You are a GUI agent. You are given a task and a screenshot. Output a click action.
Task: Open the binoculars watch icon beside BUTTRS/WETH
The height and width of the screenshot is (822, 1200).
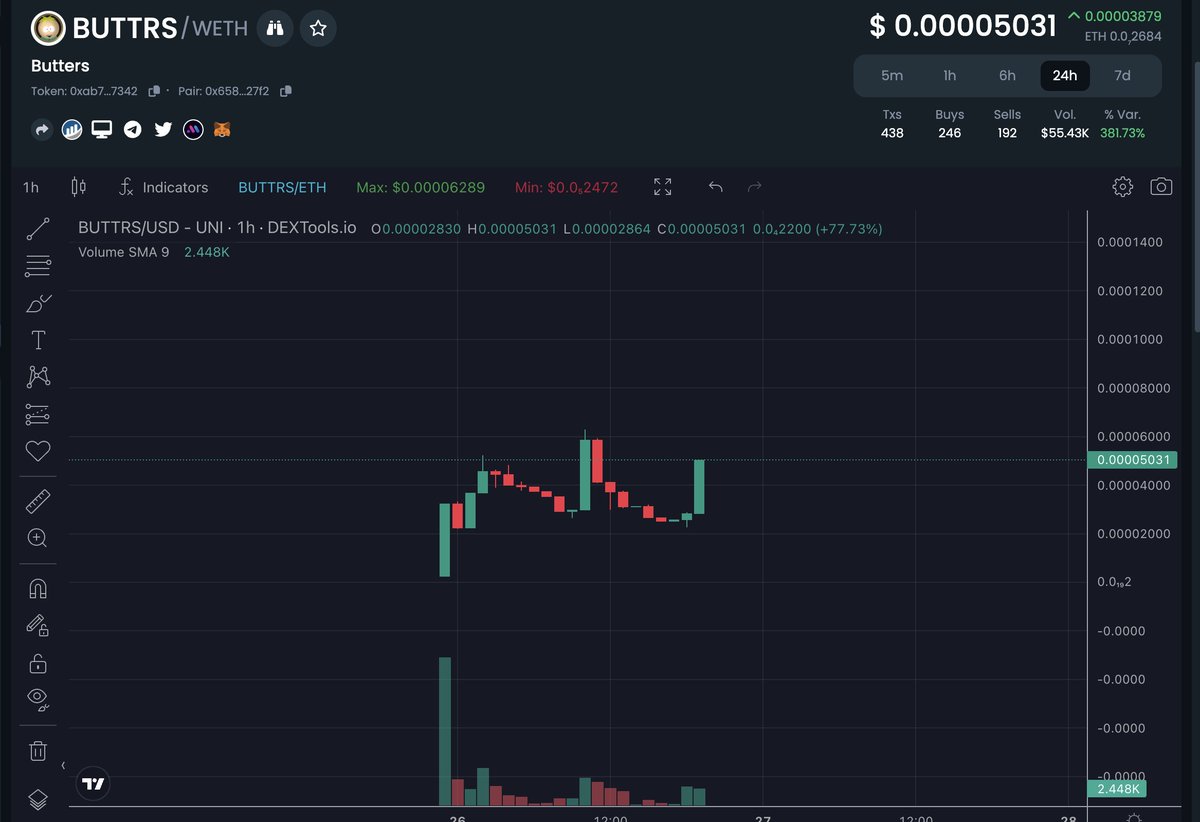pos(275,28)
